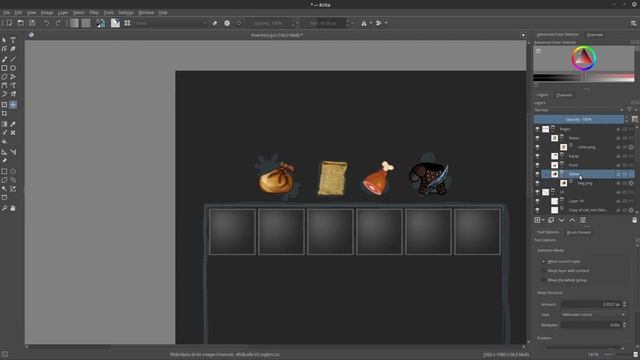
Task: Select the Gradient tool
Action: coord(4,124)
